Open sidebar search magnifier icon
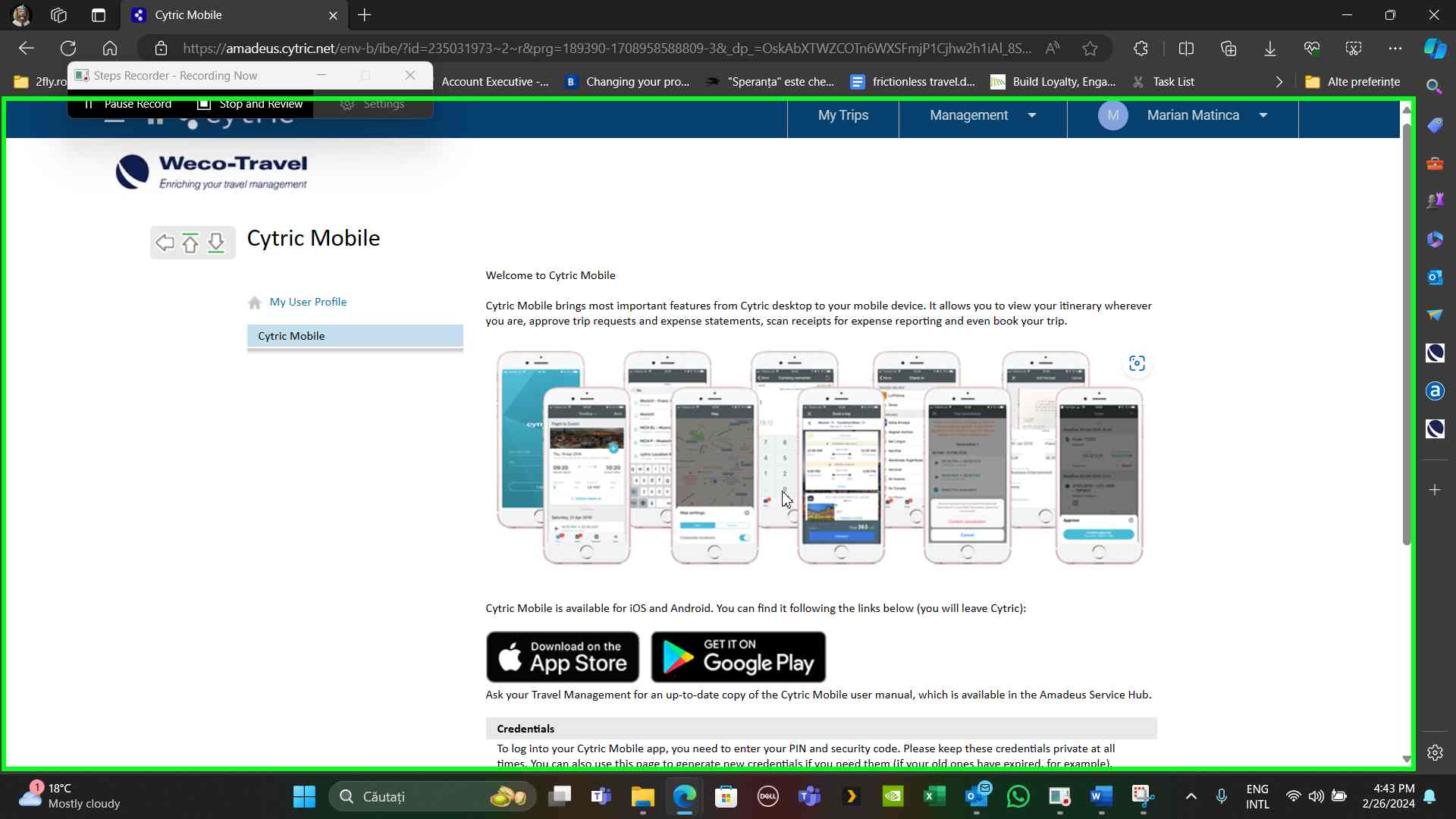Screen dimensions: 1456x819 coord(1434,87)
